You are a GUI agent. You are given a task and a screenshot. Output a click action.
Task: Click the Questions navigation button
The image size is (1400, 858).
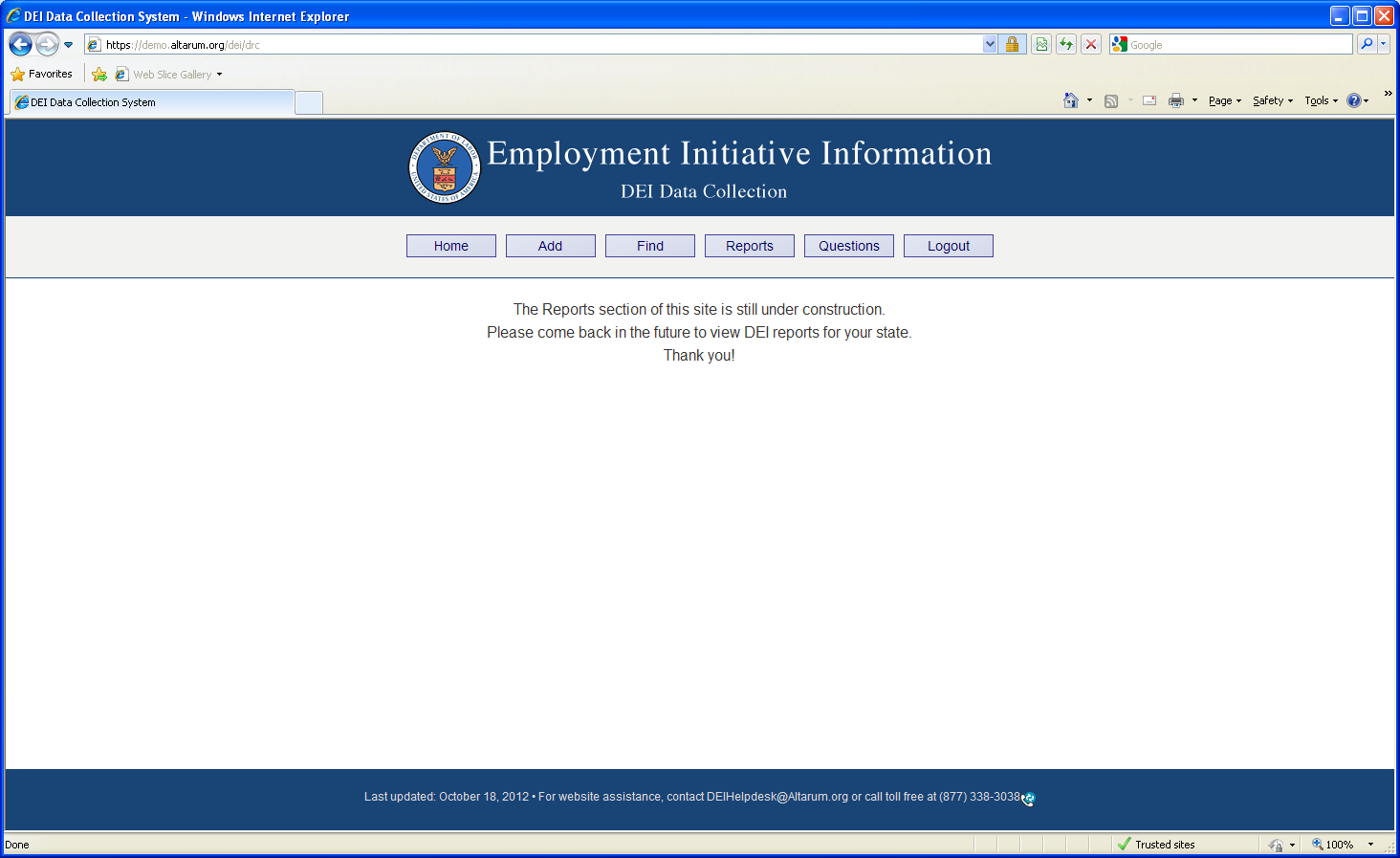[x=848, y=246]
